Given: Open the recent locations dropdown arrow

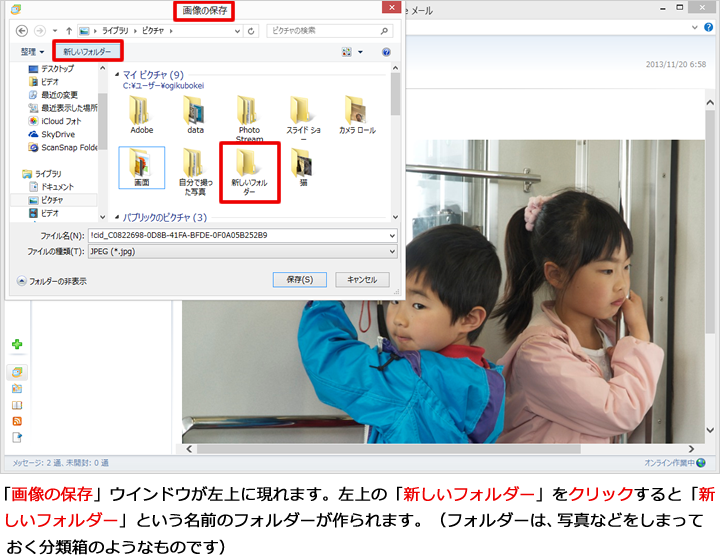Looking at the screenshot, I should [x=55, y=31].
